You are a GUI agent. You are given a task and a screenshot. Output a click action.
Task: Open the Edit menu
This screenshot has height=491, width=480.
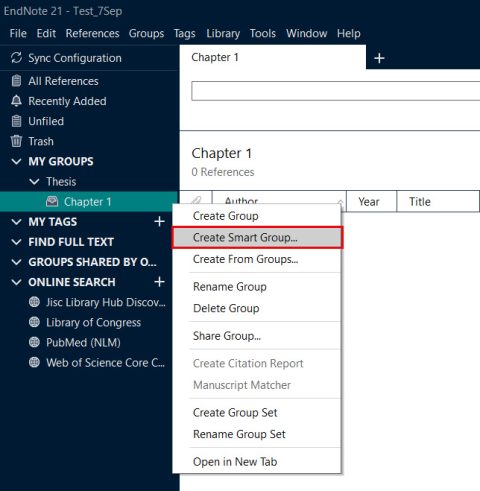(x=46, y=33)
